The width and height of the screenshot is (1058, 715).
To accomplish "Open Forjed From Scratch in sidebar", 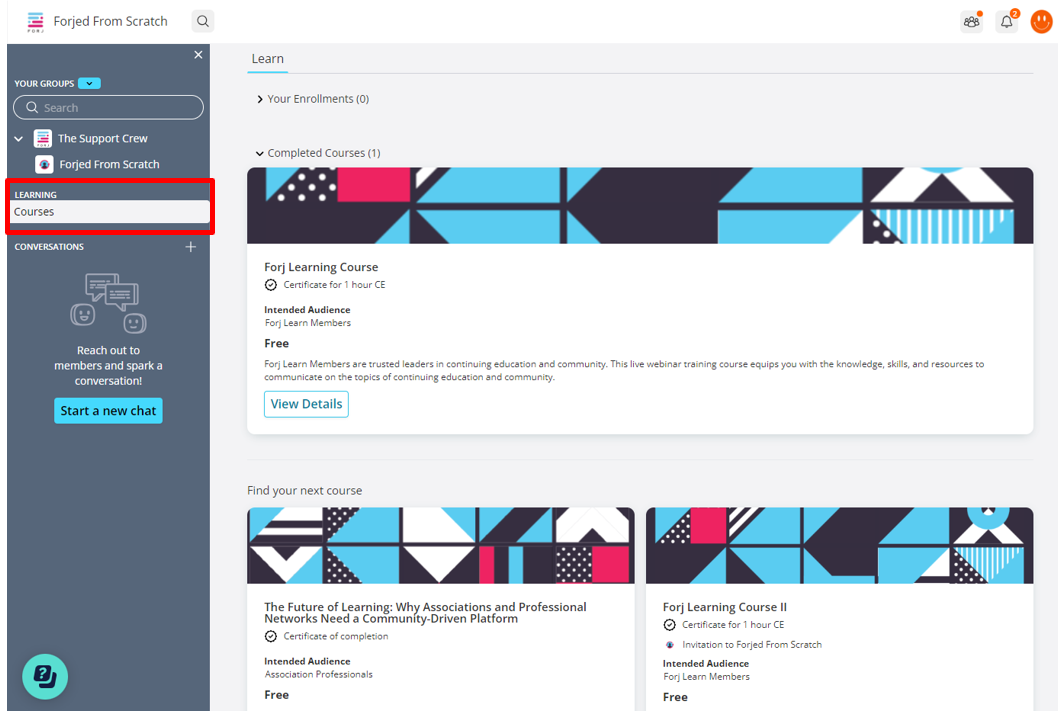I will [109, 165].
